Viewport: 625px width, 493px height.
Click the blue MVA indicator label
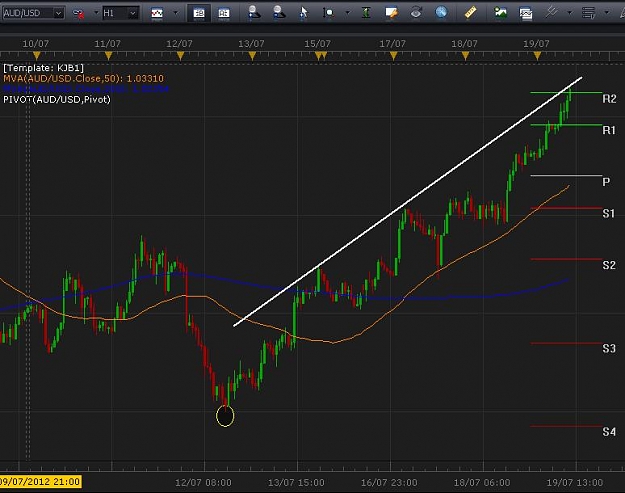[86, 88]
